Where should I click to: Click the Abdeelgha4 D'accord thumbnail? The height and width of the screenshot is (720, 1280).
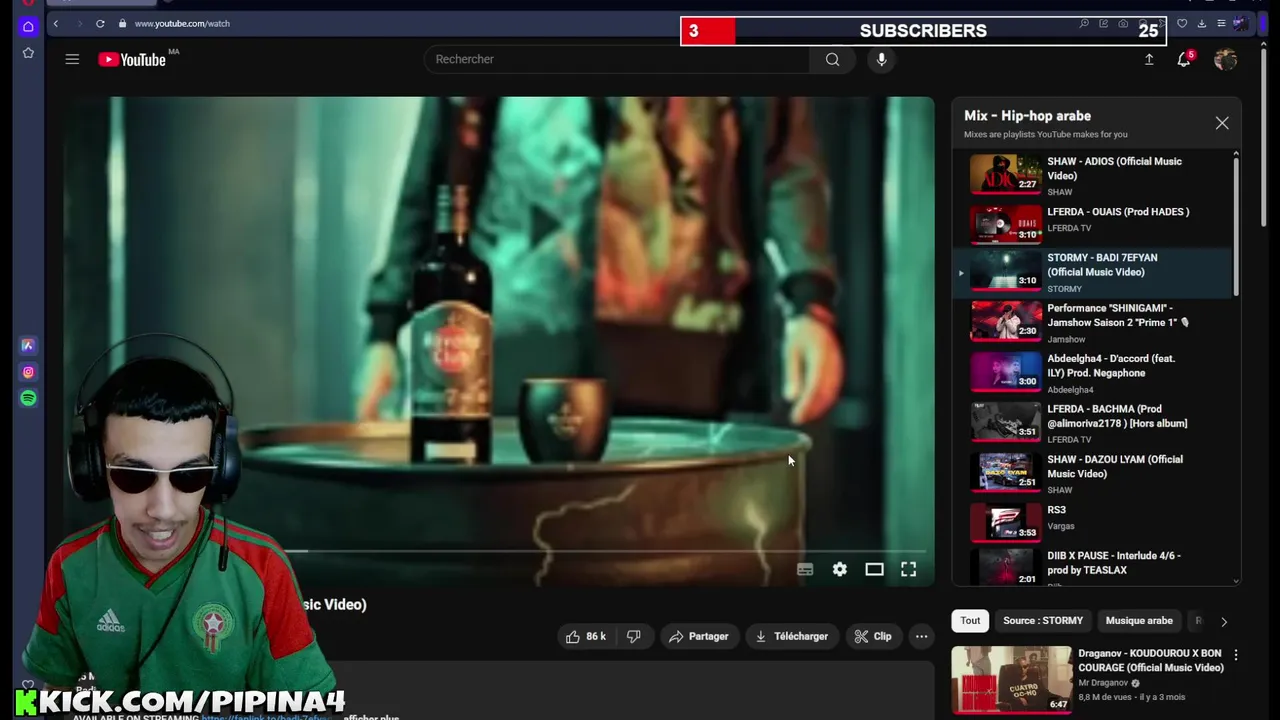coord(1005,371)
